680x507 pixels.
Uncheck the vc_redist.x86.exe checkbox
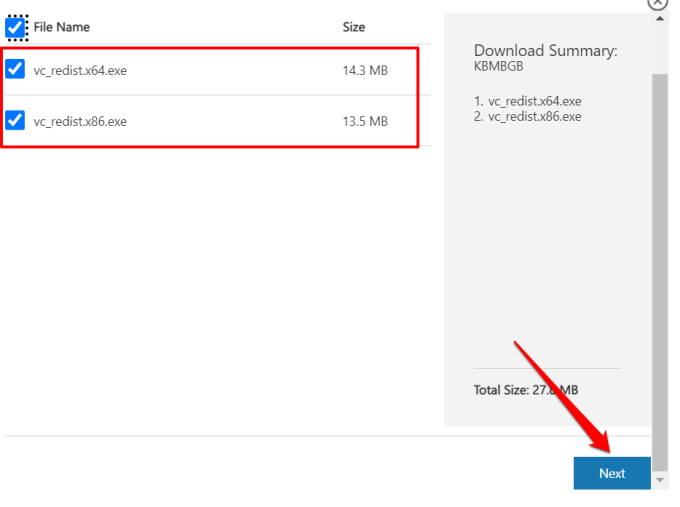pos(15,121)
